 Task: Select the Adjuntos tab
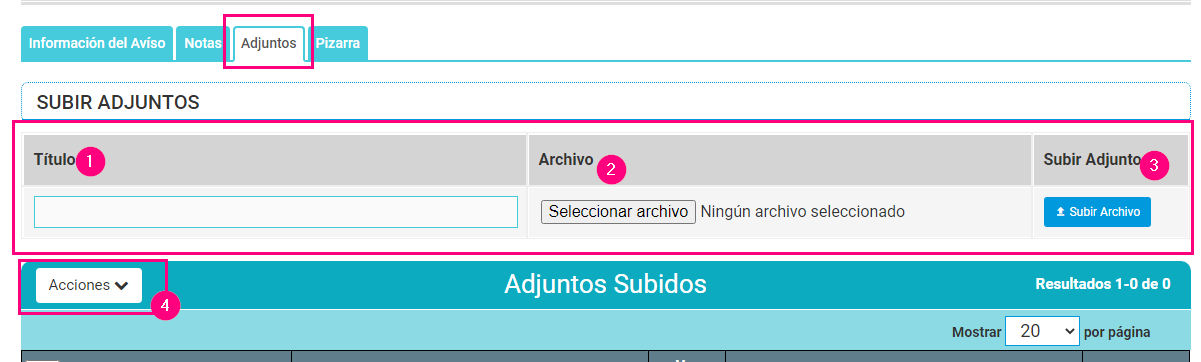[269, 44]
